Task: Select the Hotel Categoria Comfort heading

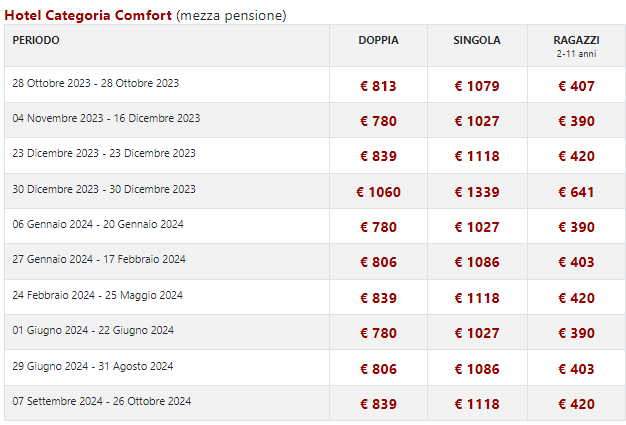Action: tap(88, 16)
